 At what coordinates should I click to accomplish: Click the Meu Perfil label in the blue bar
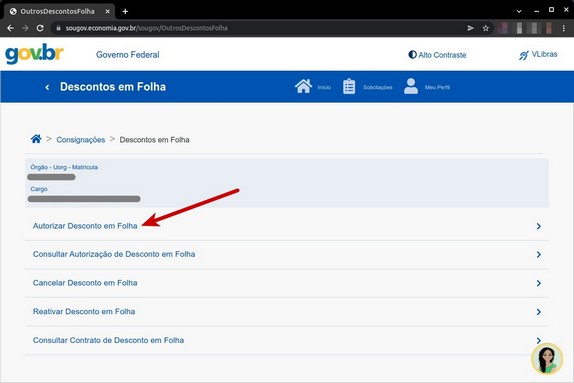coord(437,88)
